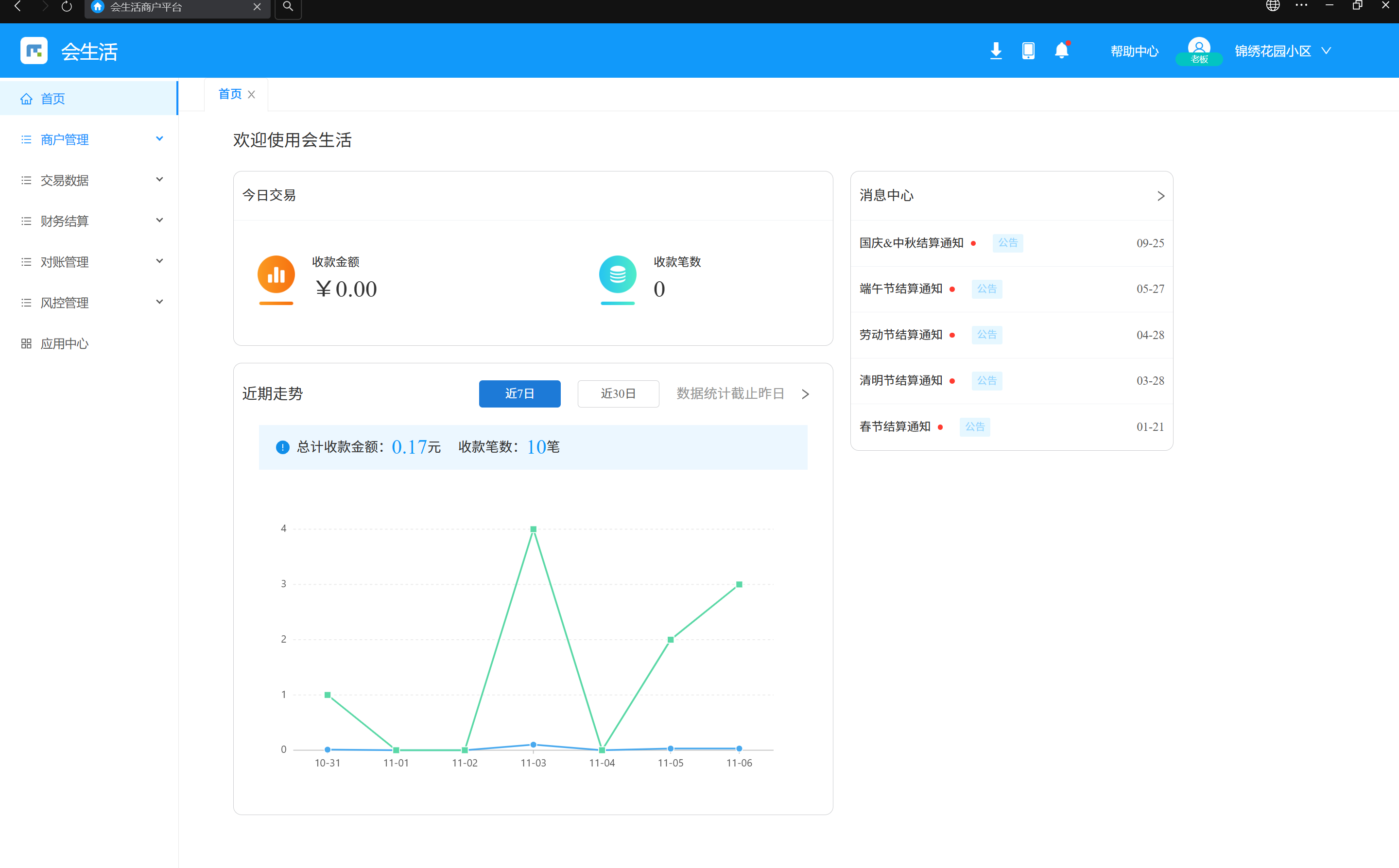The width and height of the screenshot is (1399, 868).
Task: Open the 劳动节结算通知 message
Action: coord(1011,335)
